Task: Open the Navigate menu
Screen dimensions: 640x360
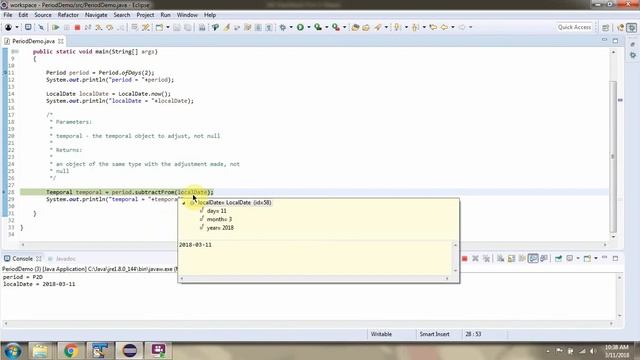Action: [x=96, y=15]
